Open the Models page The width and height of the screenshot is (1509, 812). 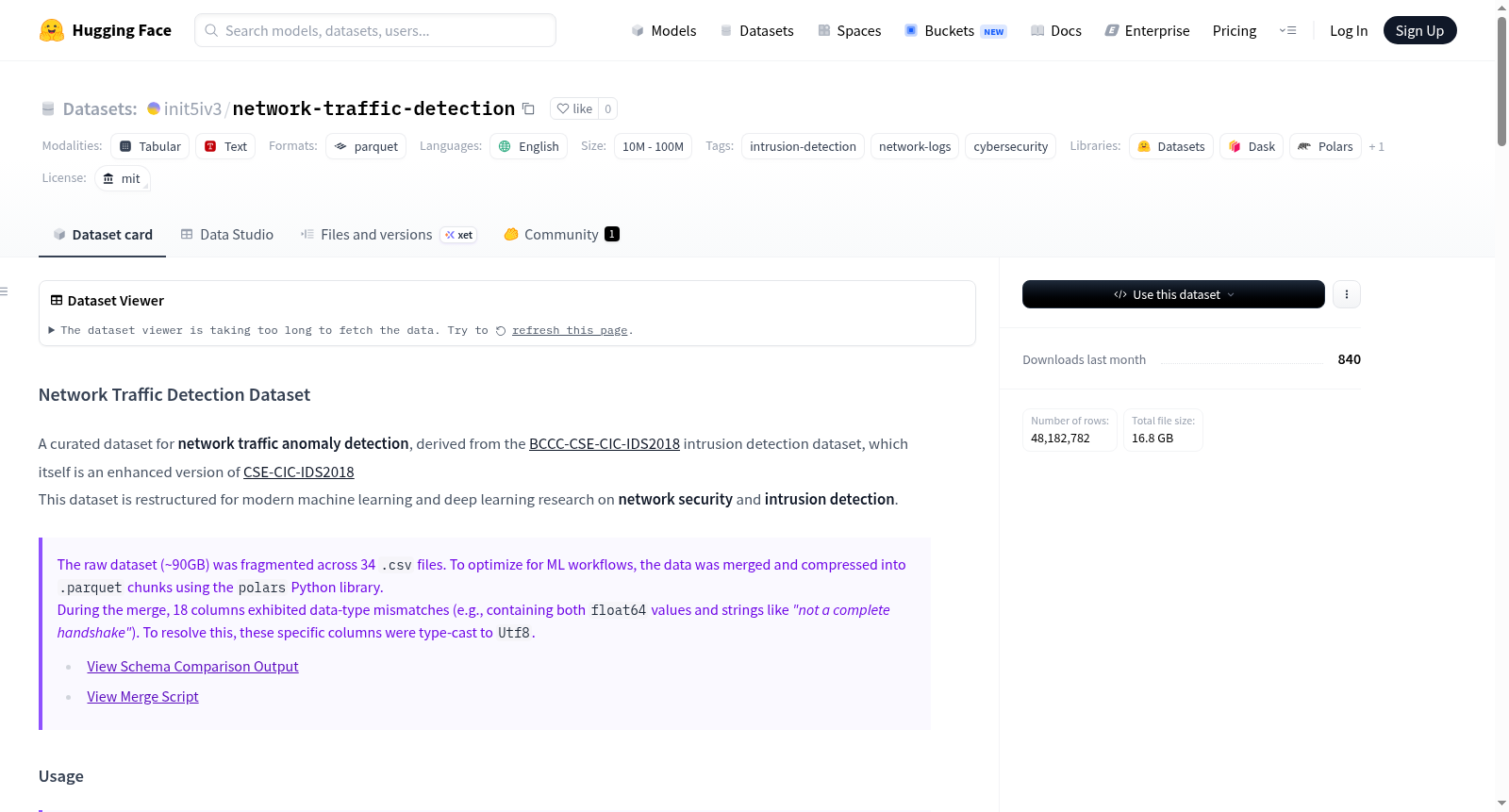point(664,30)
